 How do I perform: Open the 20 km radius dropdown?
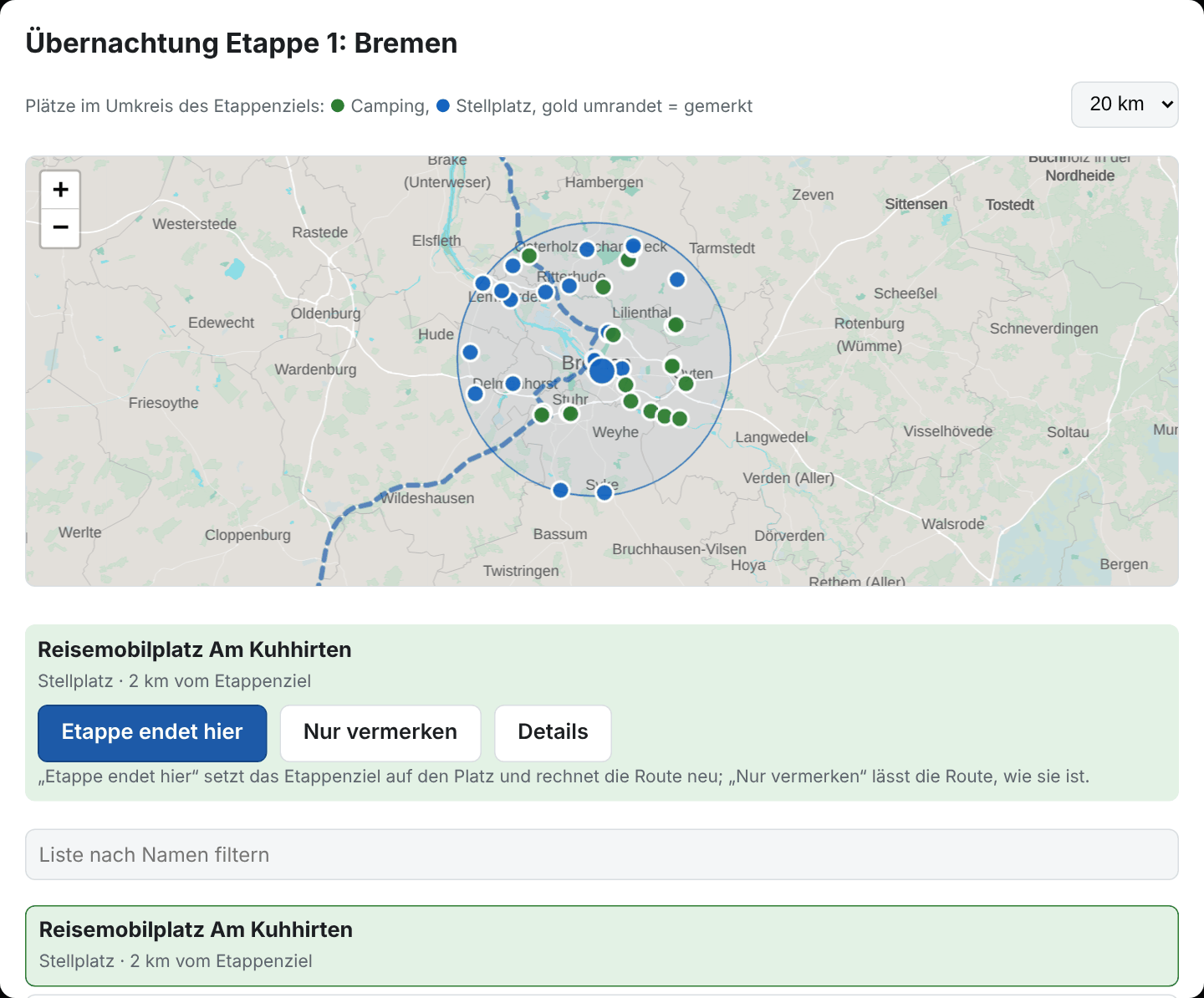[x=1125, y=104]
